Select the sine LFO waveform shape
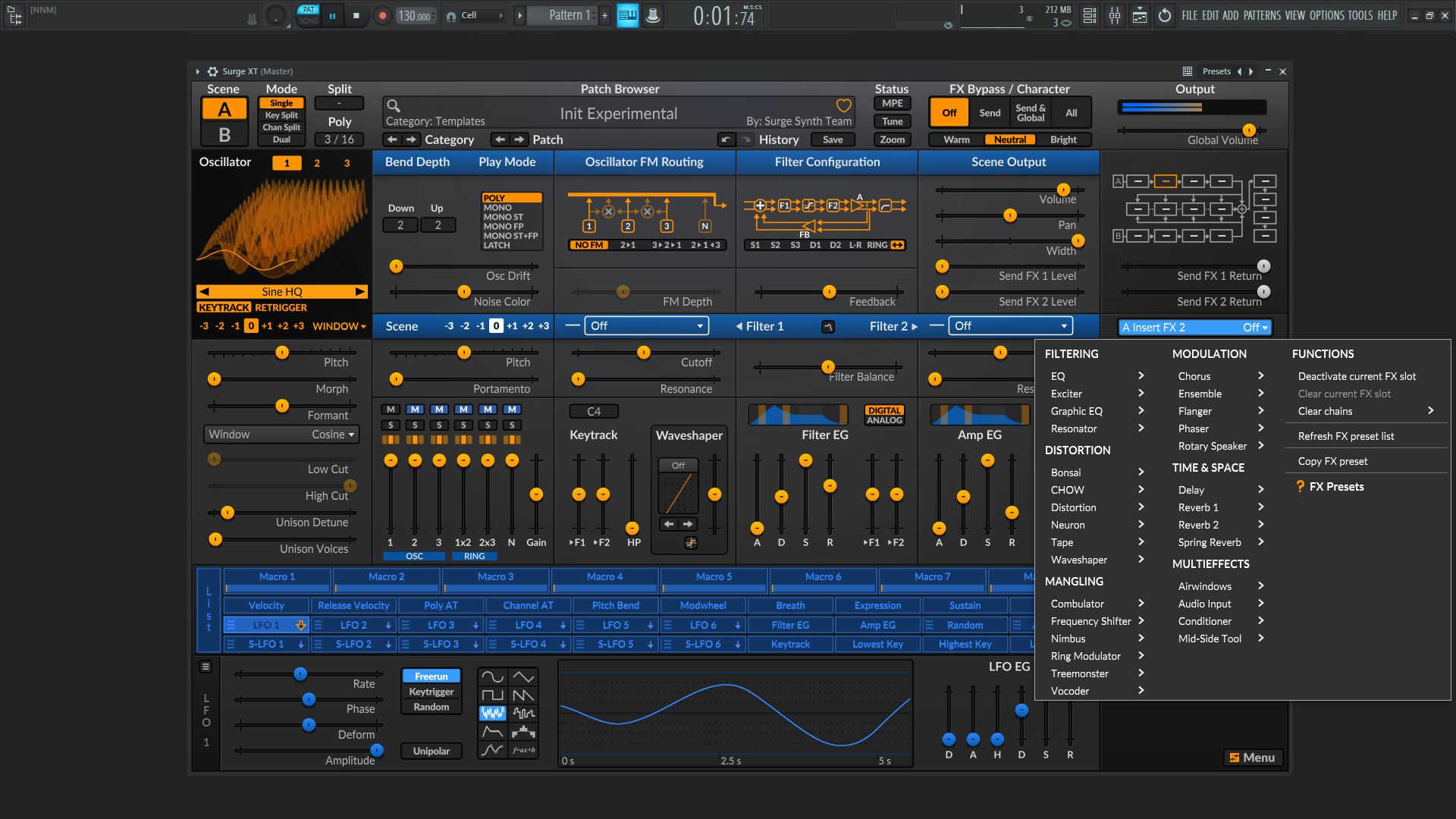1456x819 pixels. [492, 676]
